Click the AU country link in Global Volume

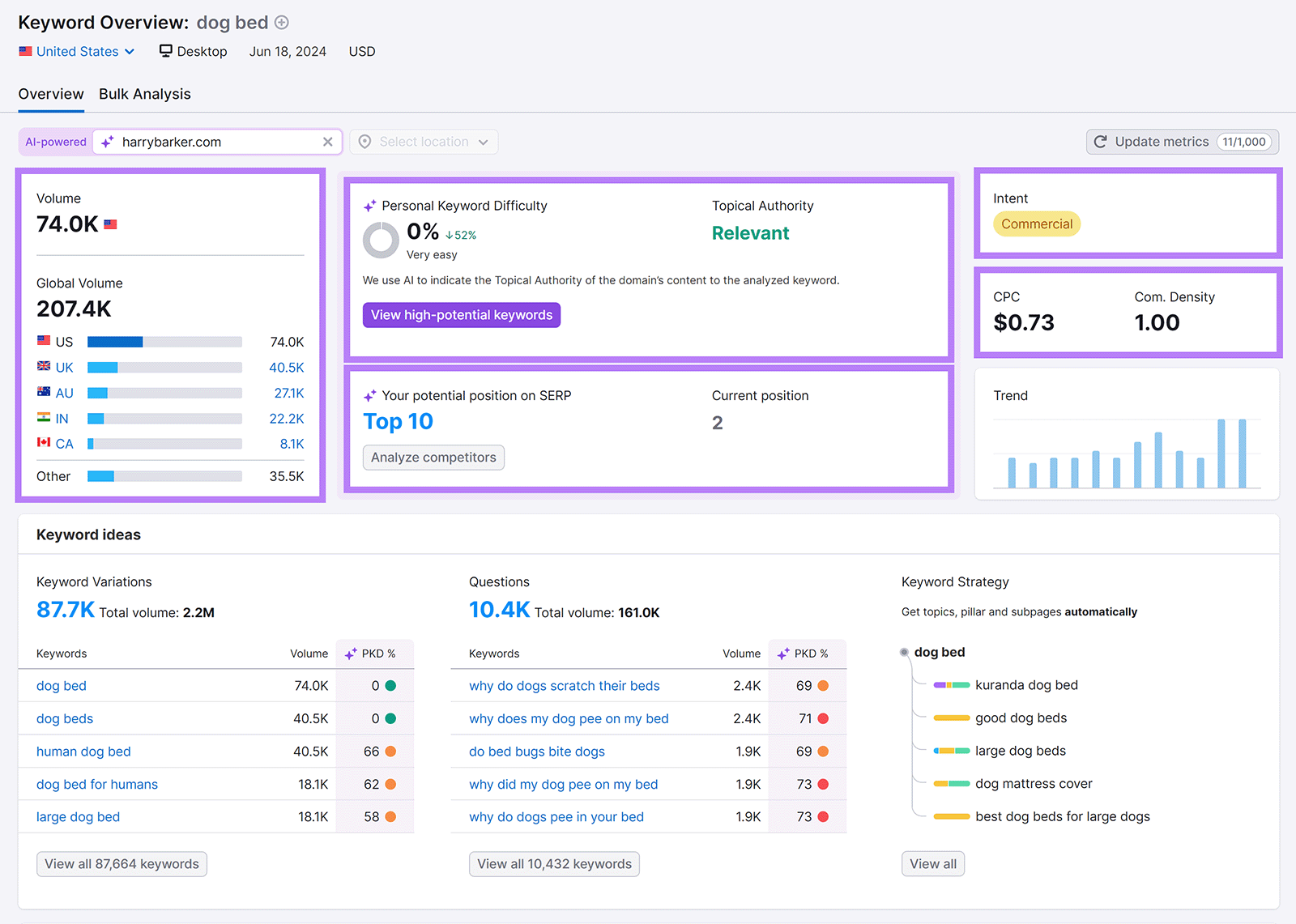(x=64, y=393)
